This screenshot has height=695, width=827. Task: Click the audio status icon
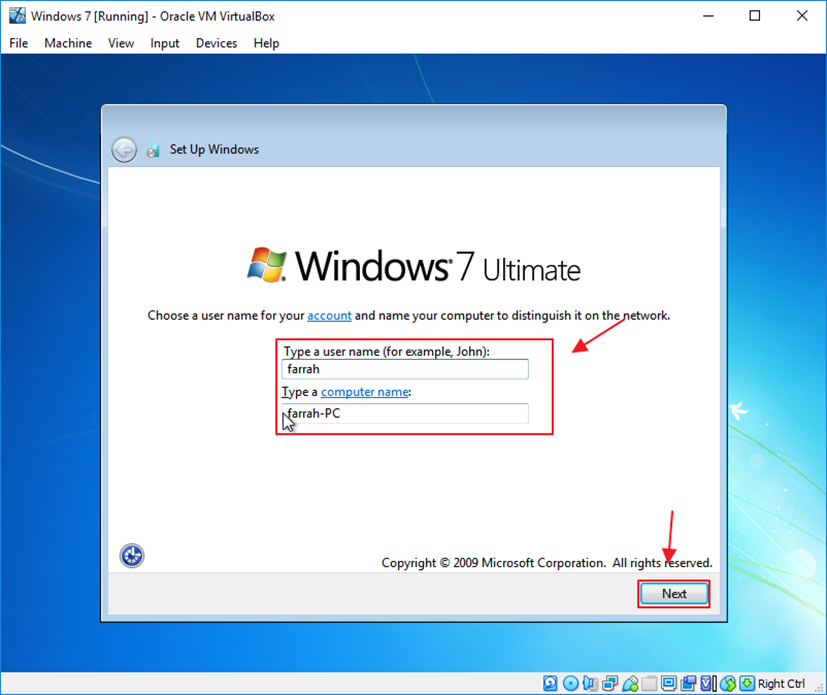pyautogui.click(x=589, y=684)
